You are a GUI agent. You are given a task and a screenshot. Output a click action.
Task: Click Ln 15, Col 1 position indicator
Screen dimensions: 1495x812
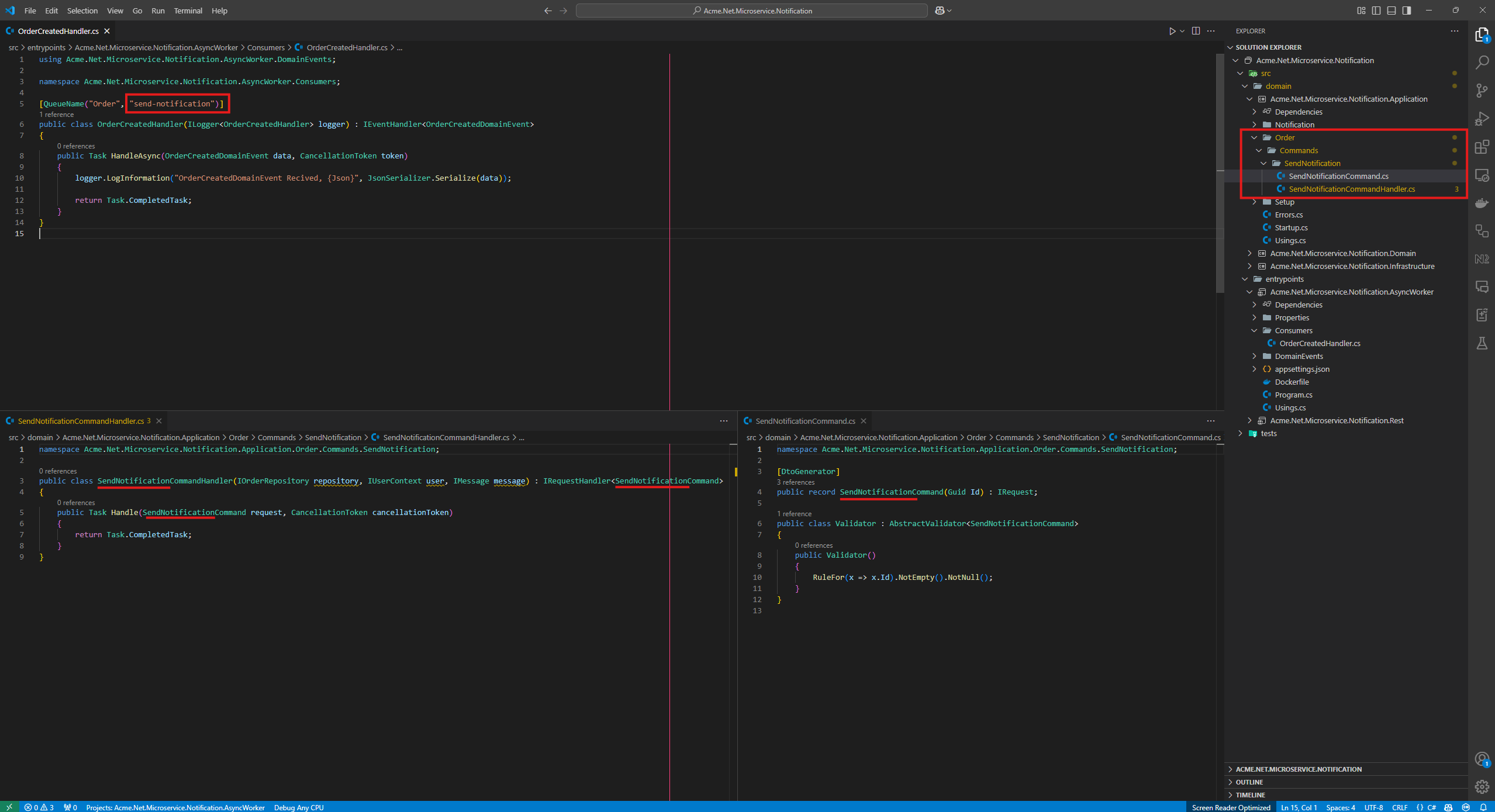pos(1299,807)
